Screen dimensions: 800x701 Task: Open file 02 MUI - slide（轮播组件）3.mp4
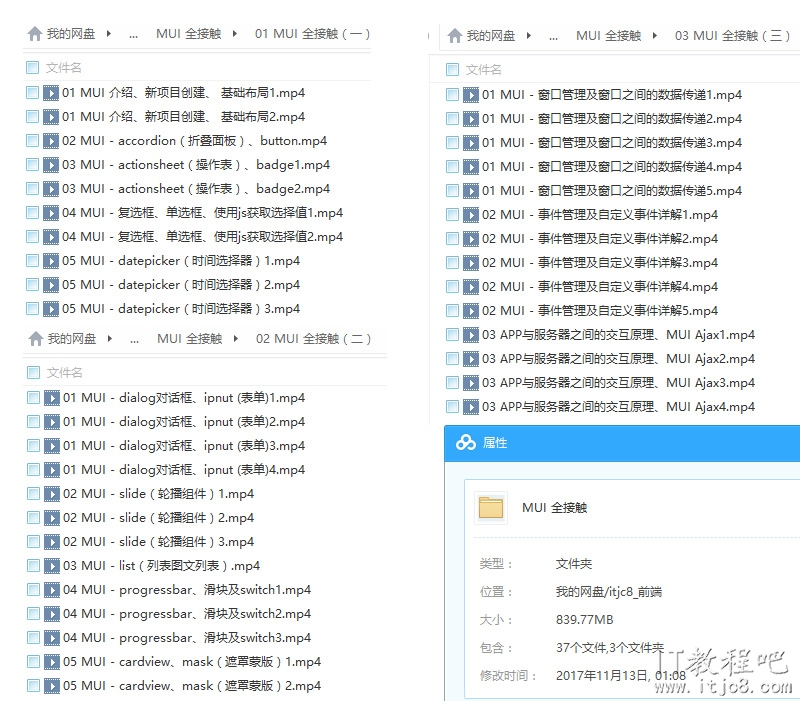(x=159, y=541)
